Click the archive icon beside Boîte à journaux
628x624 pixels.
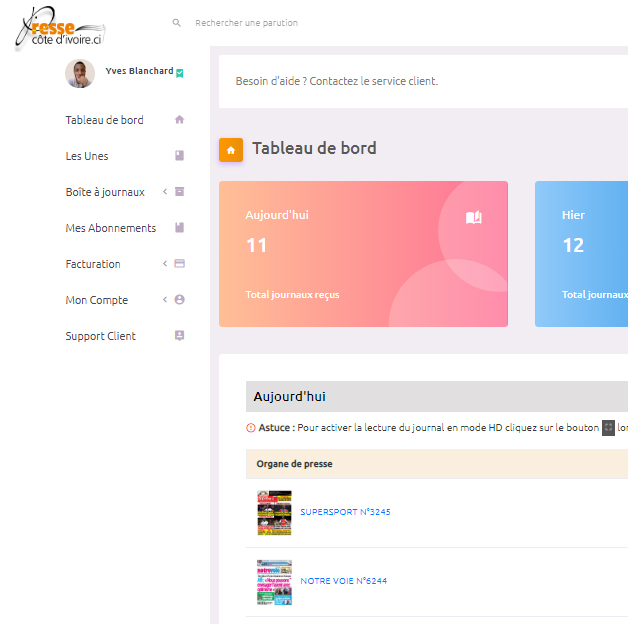180,192
